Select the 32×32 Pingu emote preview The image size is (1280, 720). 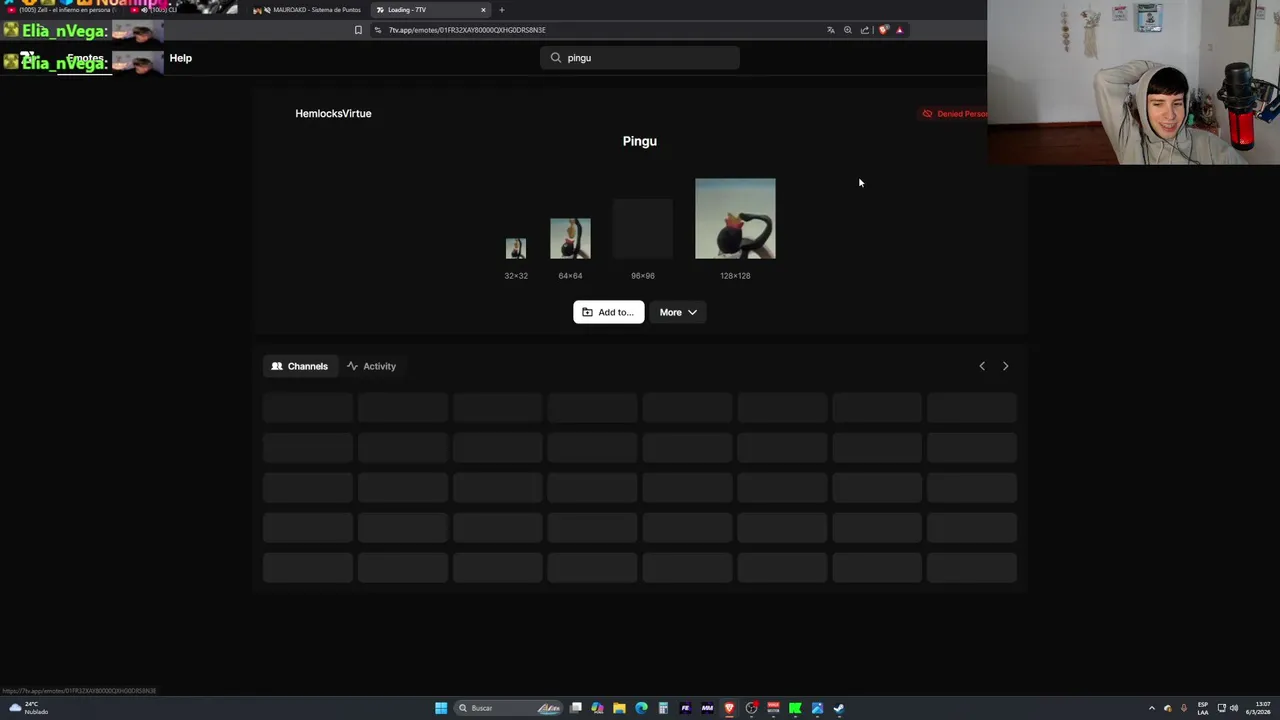(x=516, y=248)
